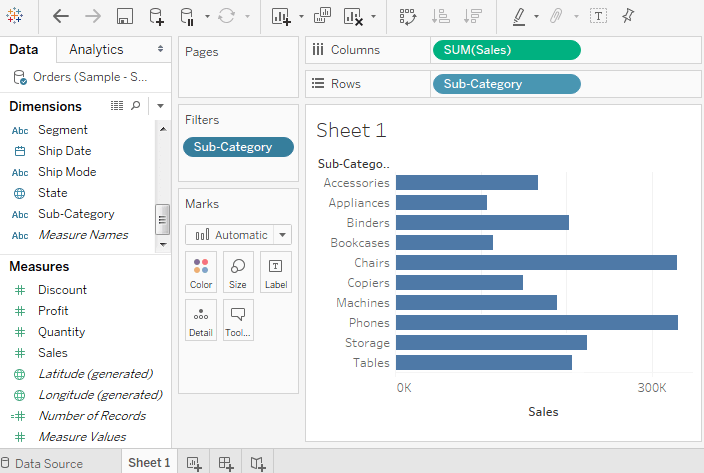Click the Tableau start page logo icon

(x=14, y=16)
